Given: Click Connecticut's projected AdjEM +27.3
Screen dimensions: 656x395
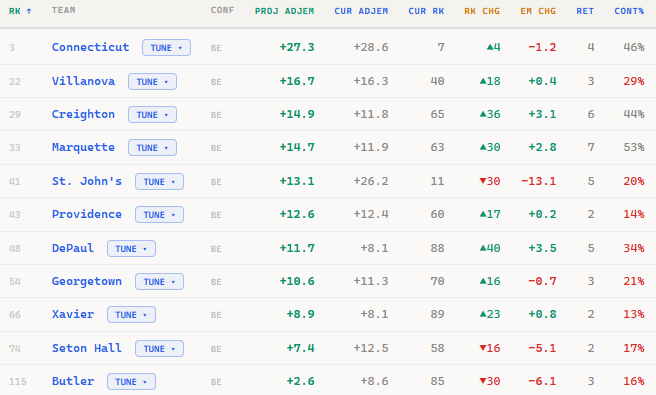Looking at the screenshot, I should point(297,47).
